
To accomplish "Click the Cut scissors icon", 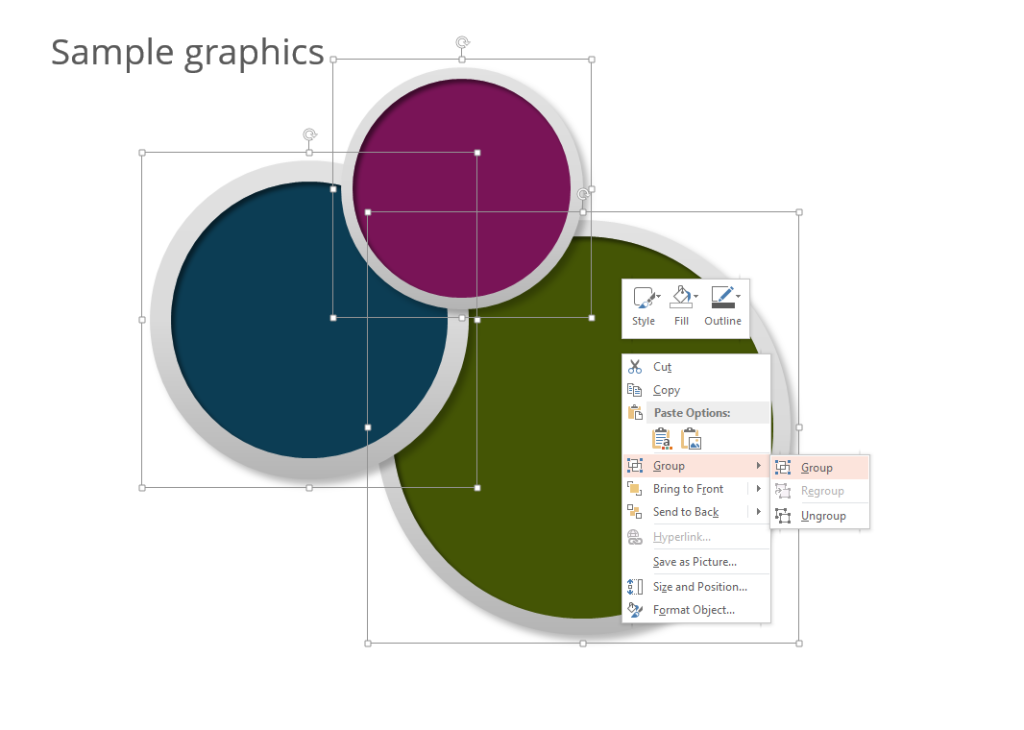I will click(x=634, y=367).
